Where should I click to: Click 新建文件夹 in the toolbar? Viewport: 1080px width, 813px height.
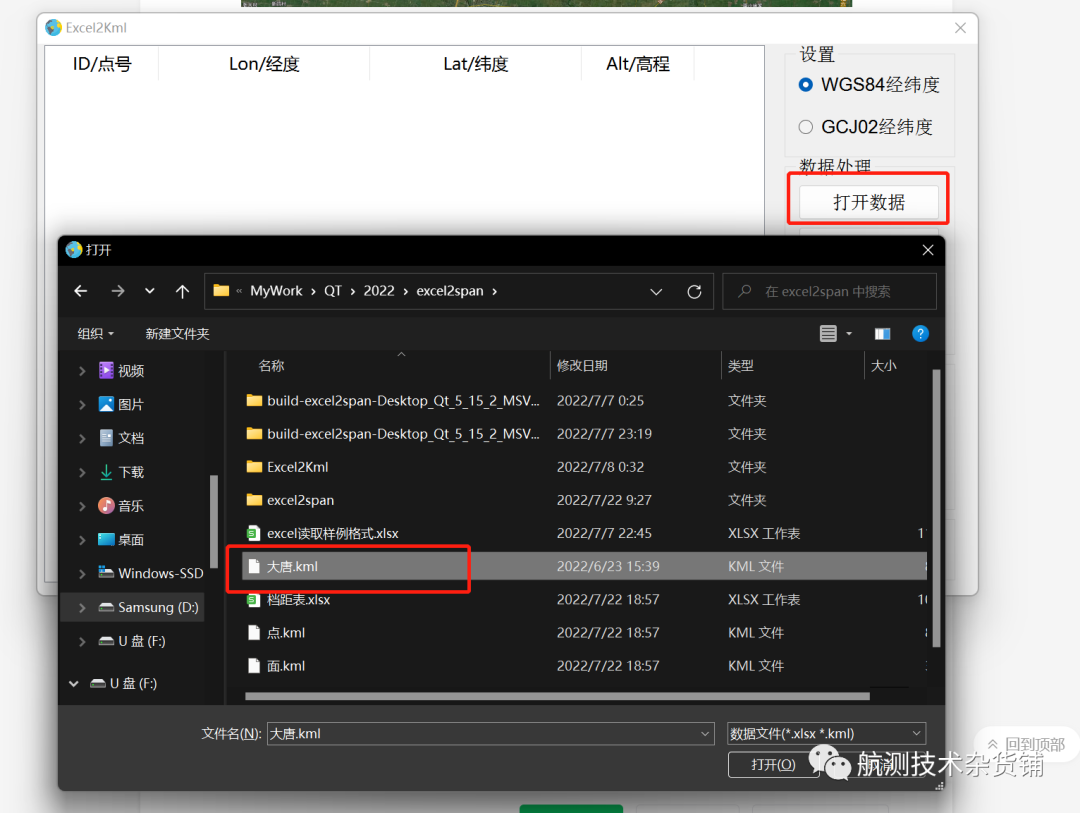click(177, 333)
